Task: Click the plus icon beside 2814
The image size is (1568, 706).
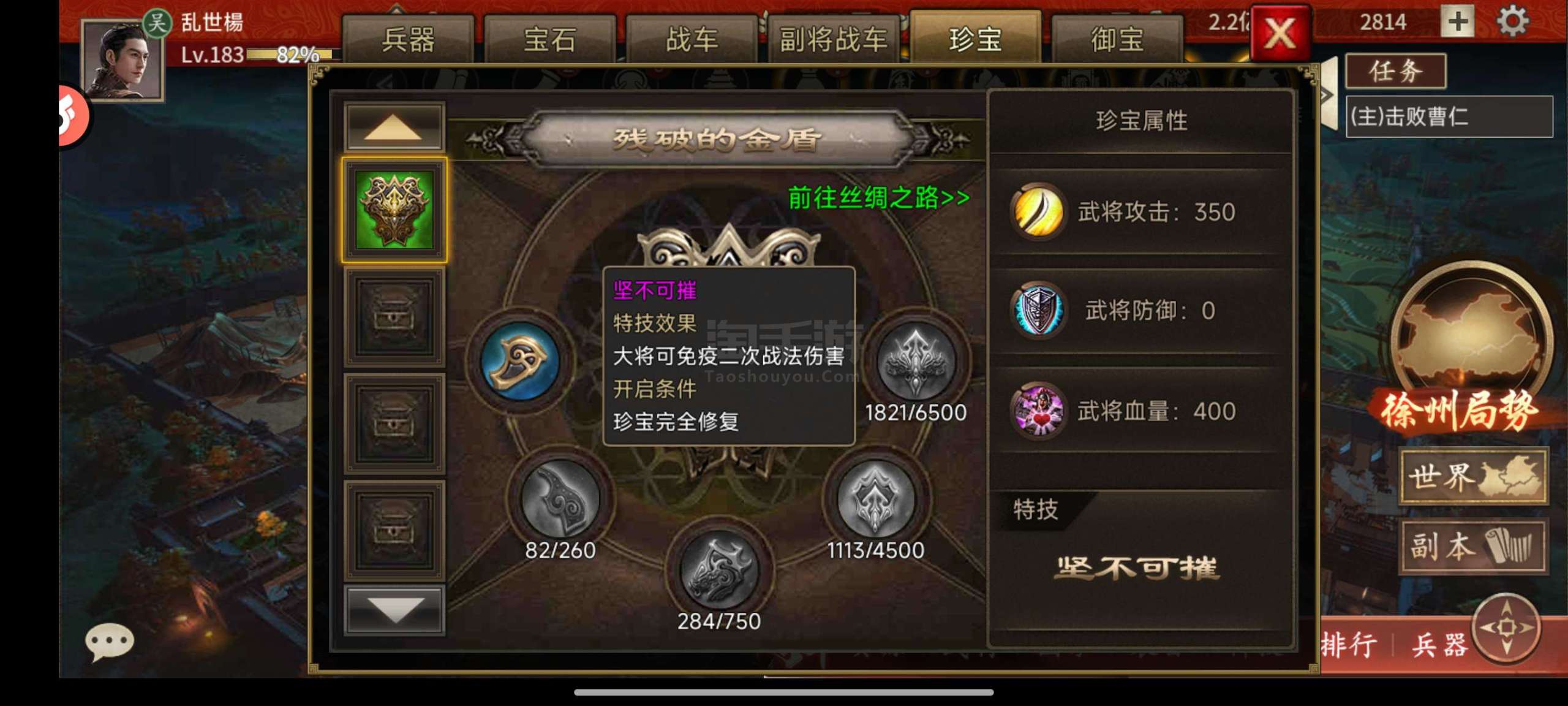Action: pos(1458,22)
